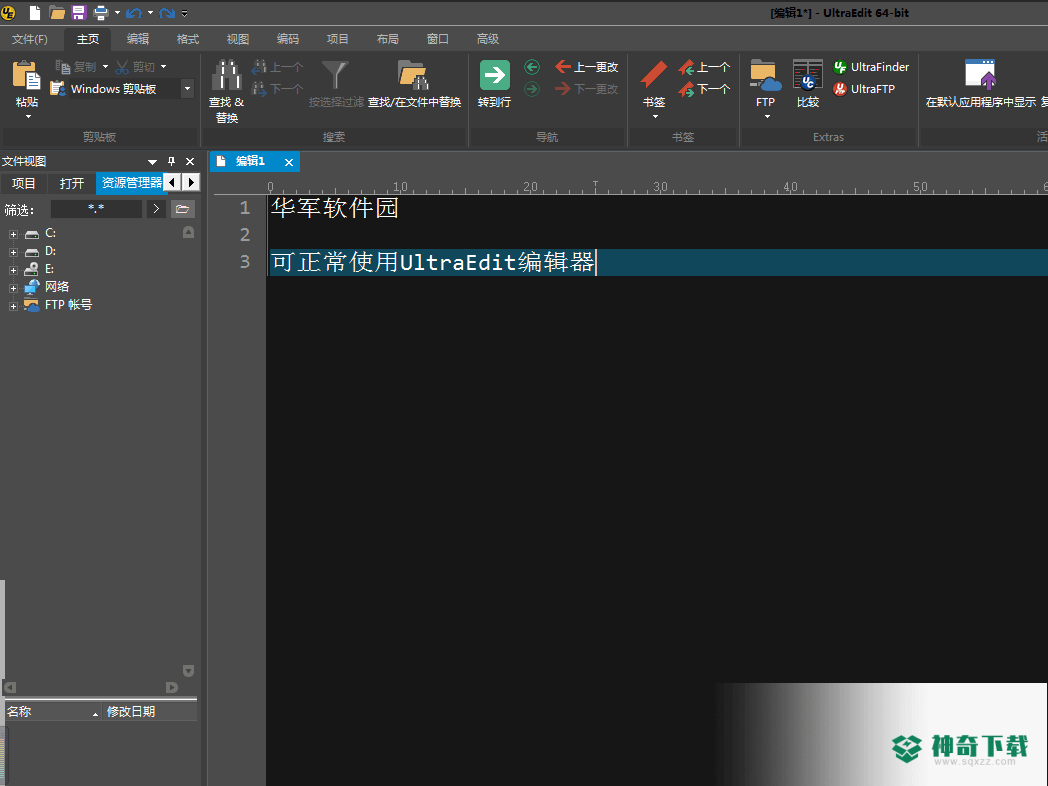This screenshot has width=1048, height=786.
Task: Click the 比较 compare icon
Action: tap(807, 75)
